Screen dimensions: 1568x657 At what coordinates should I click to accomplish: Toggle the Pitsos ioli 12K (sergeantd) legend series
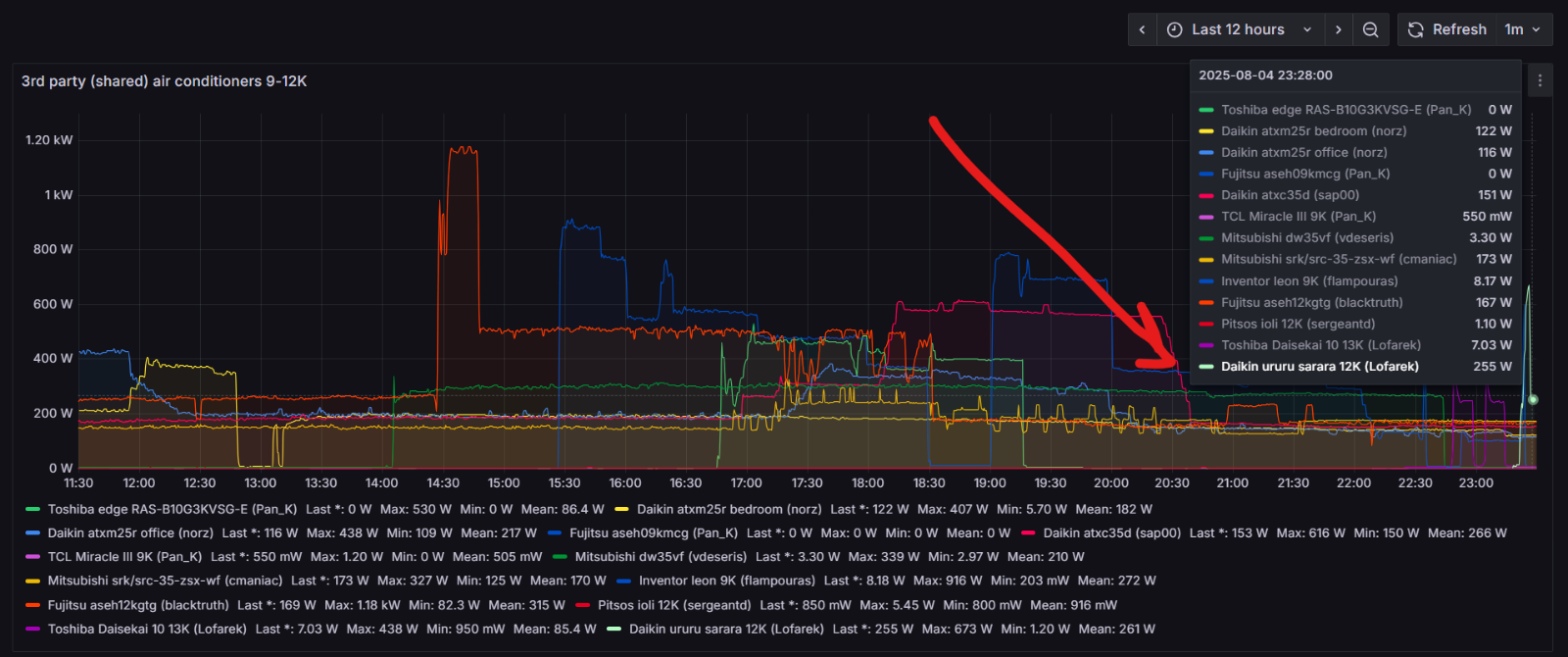(674, 605)
